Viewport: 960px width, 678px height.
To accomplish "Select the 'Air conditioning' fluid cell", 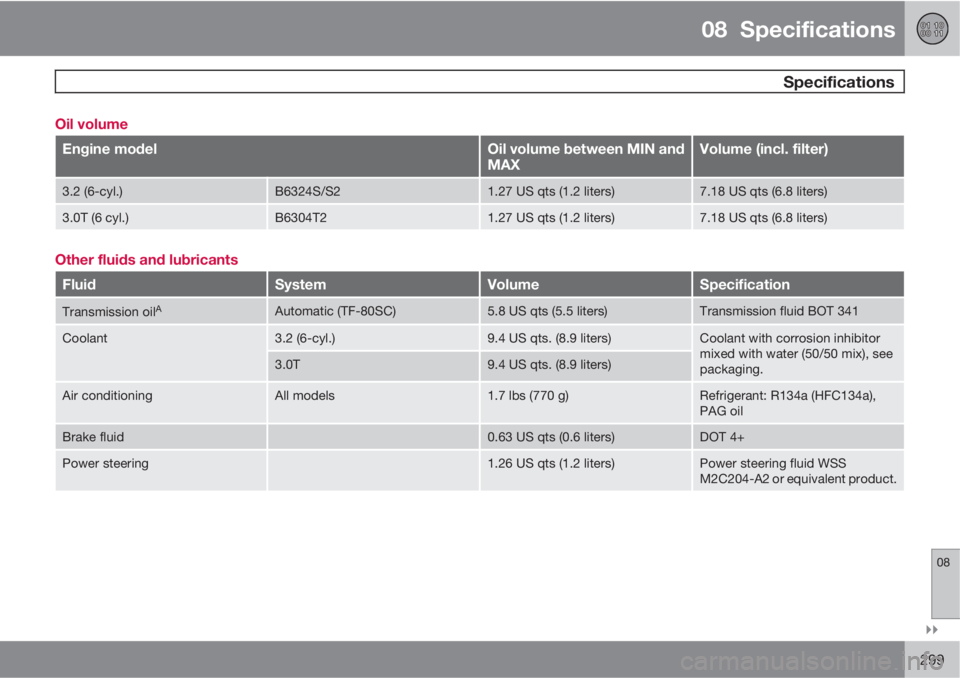I will (x=161, y=403).
